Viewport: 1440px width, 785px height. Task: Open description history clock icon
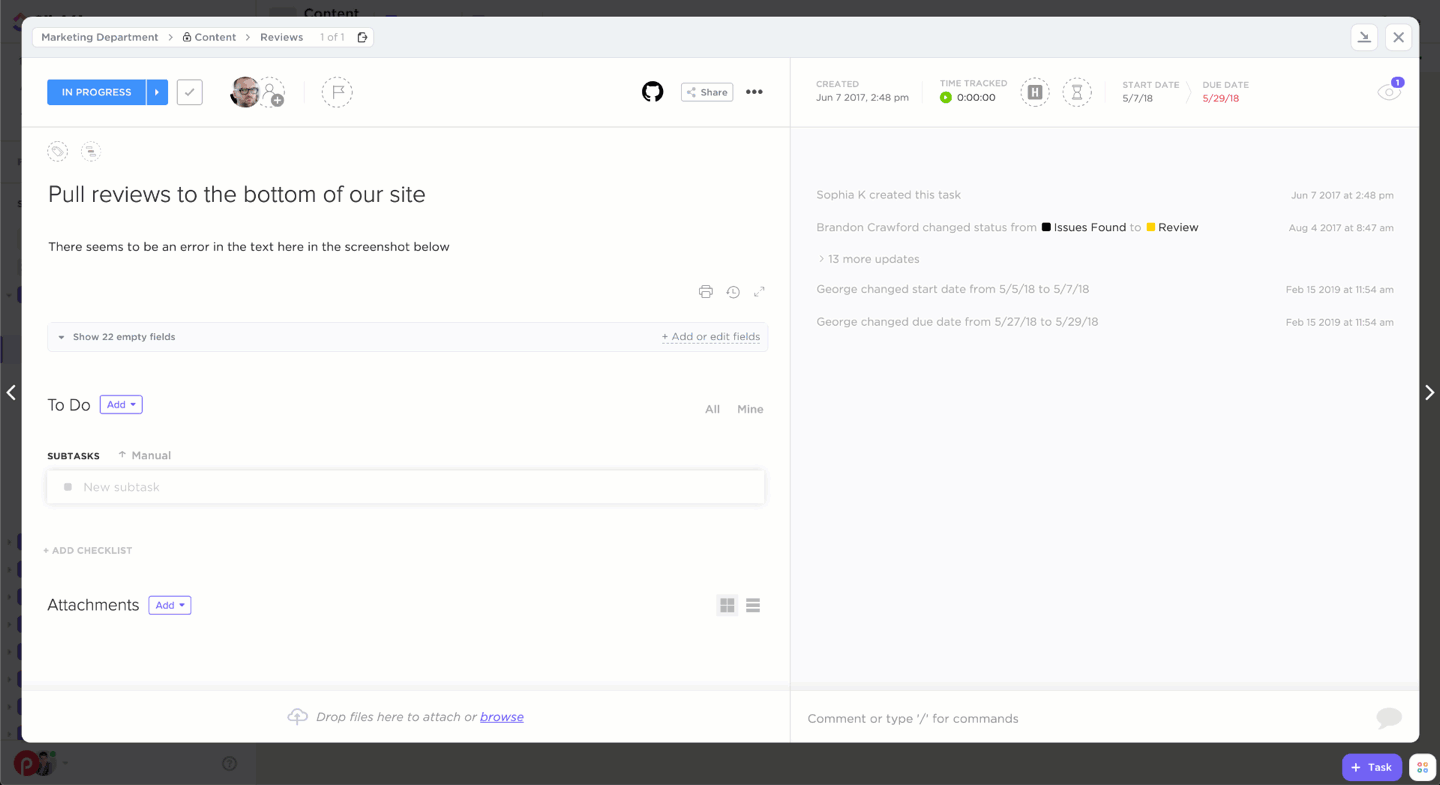[x=733, y=292]
